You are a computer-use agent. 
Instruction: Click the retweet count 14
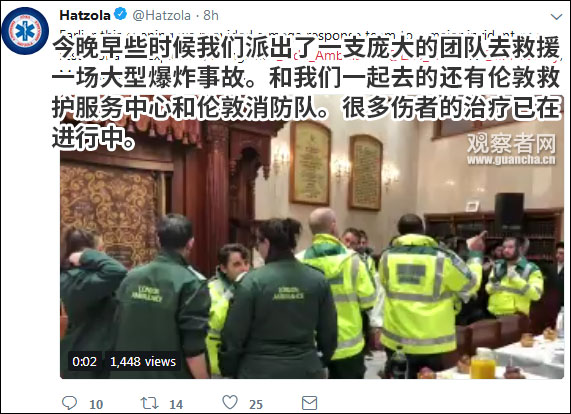point(176,404)
